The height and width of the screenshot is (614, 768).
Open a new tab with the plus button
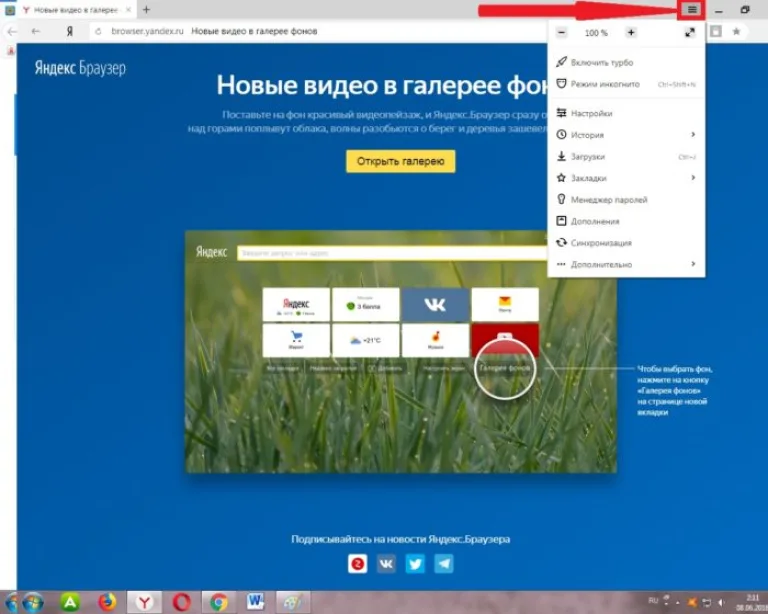pos(146,9)
